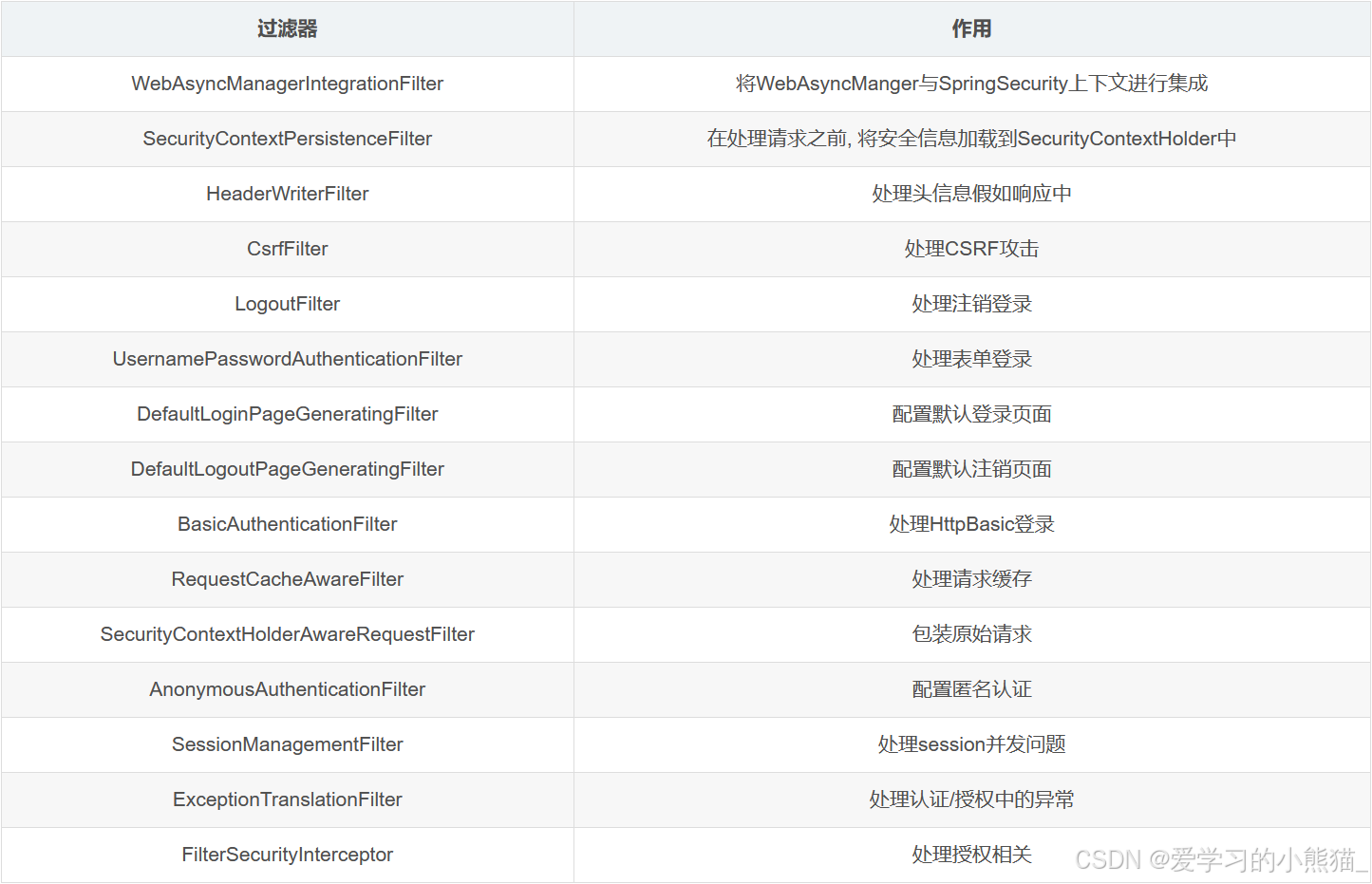
Task: Click the 过滤器 column header
Action: pos(287,28)
